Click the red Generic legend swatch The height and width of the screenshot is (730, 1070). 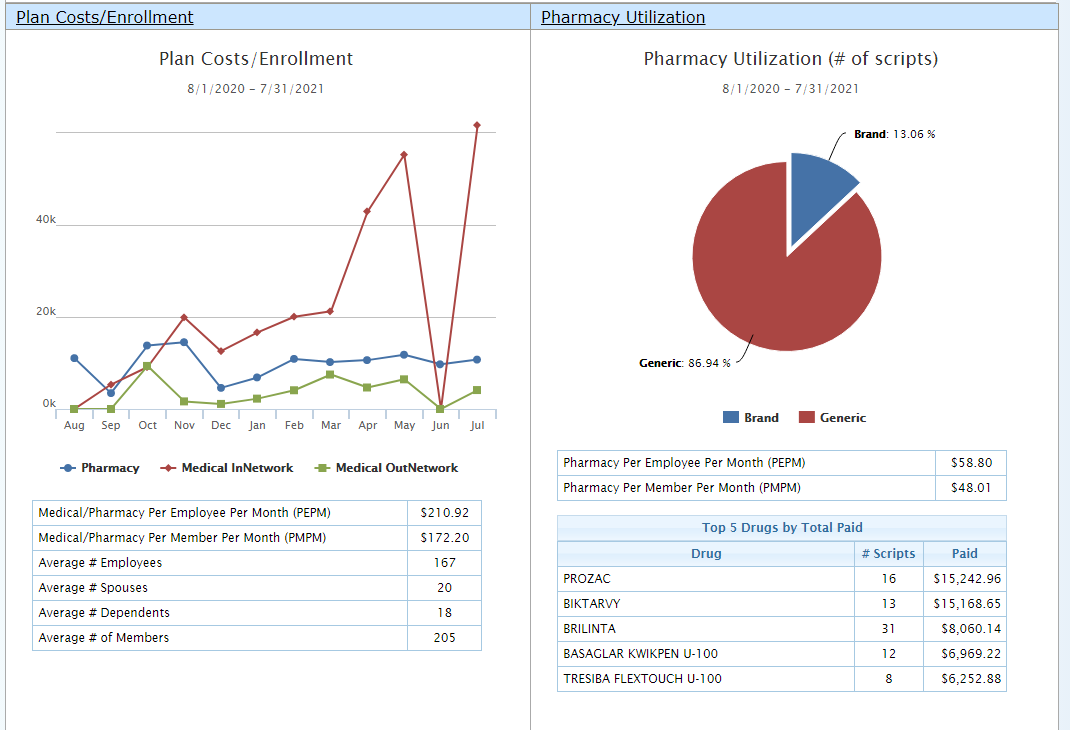pyautogui.click(x=807, y=418)
